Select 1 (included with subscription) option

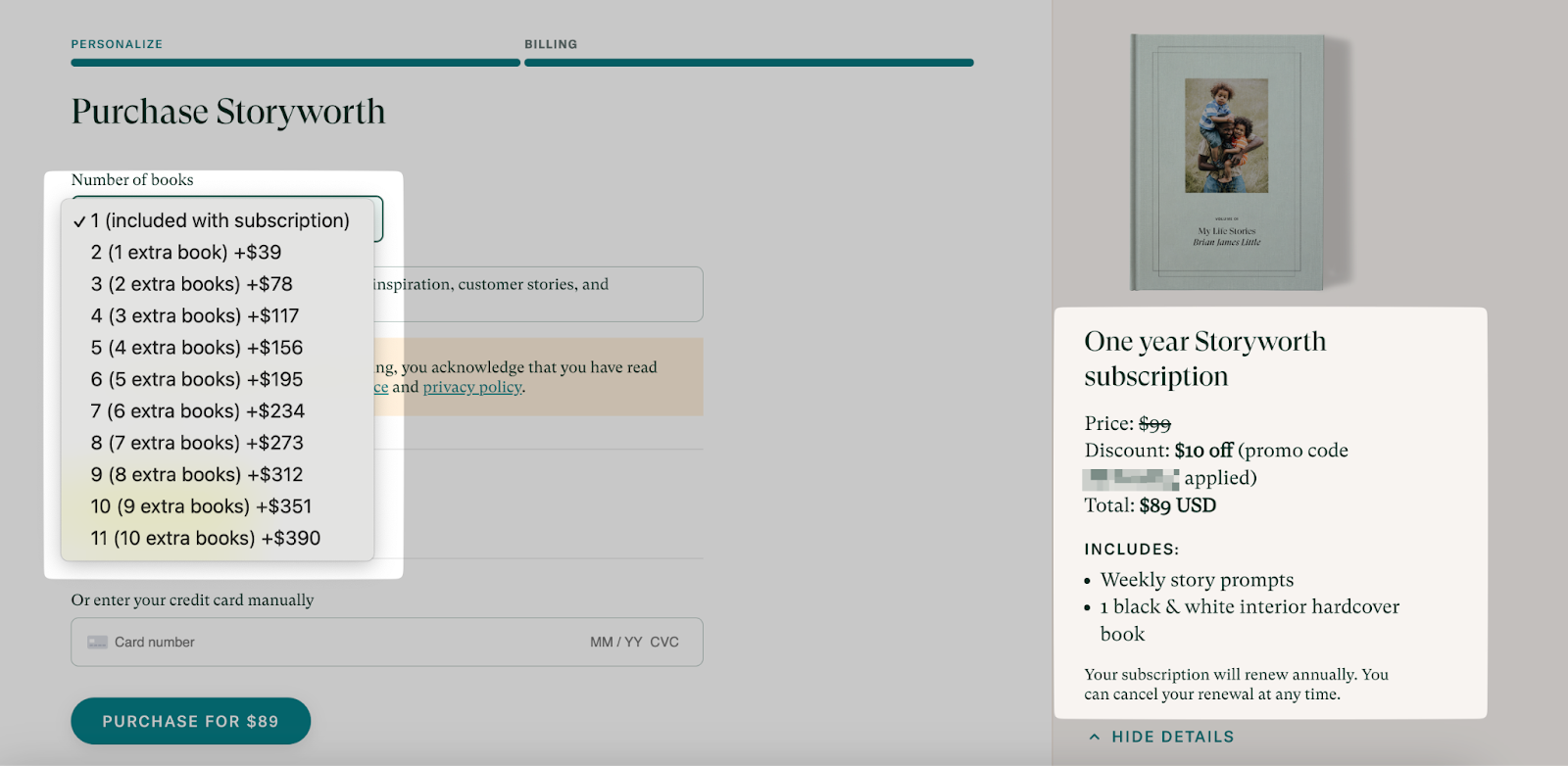click(x=220, y=220)
